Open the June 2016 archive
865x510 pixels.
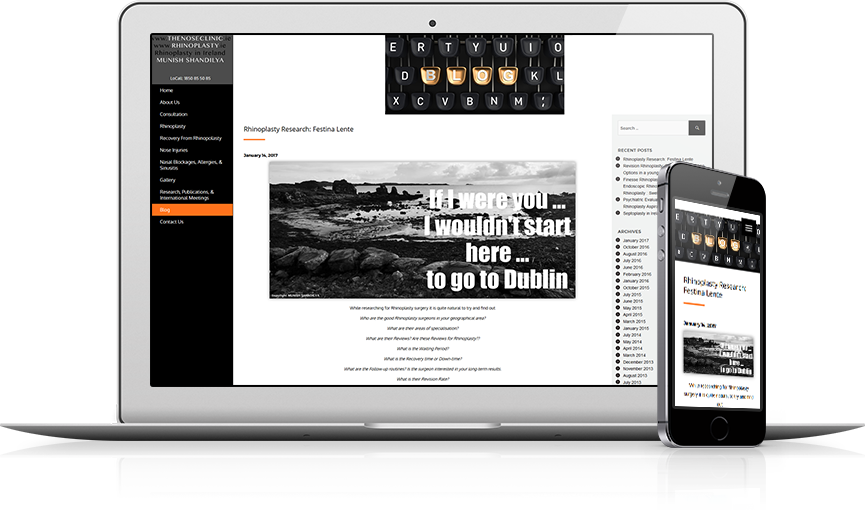coord(633,268)
